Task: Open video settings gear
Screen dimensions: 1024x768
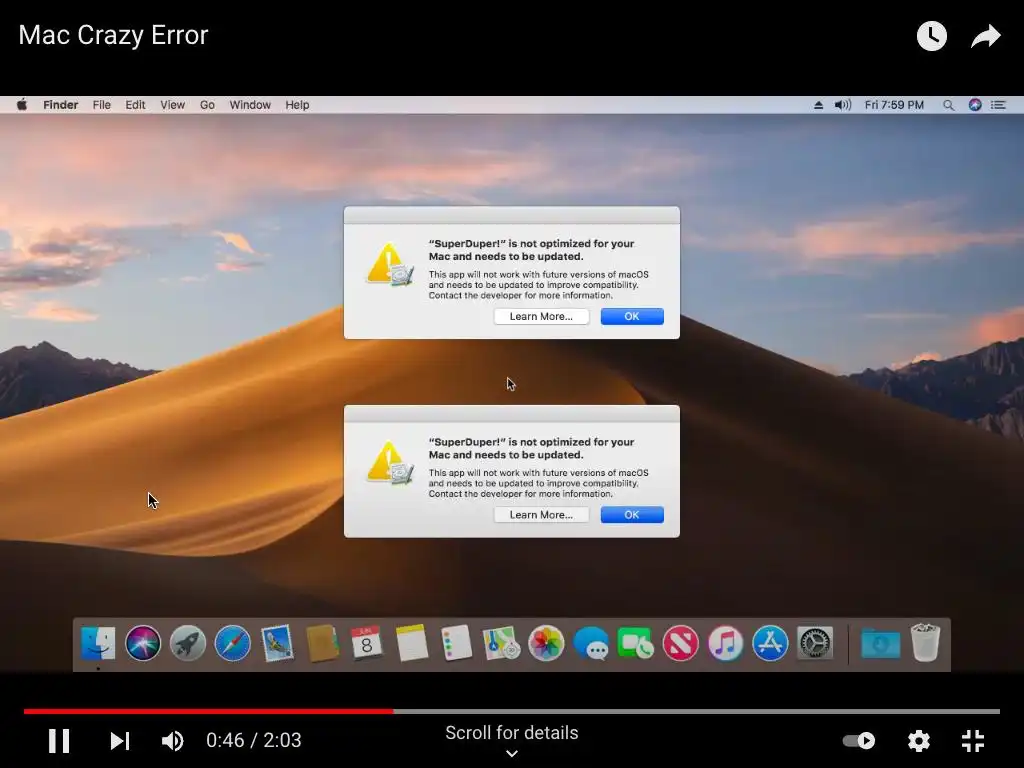Action: (918, 741)
